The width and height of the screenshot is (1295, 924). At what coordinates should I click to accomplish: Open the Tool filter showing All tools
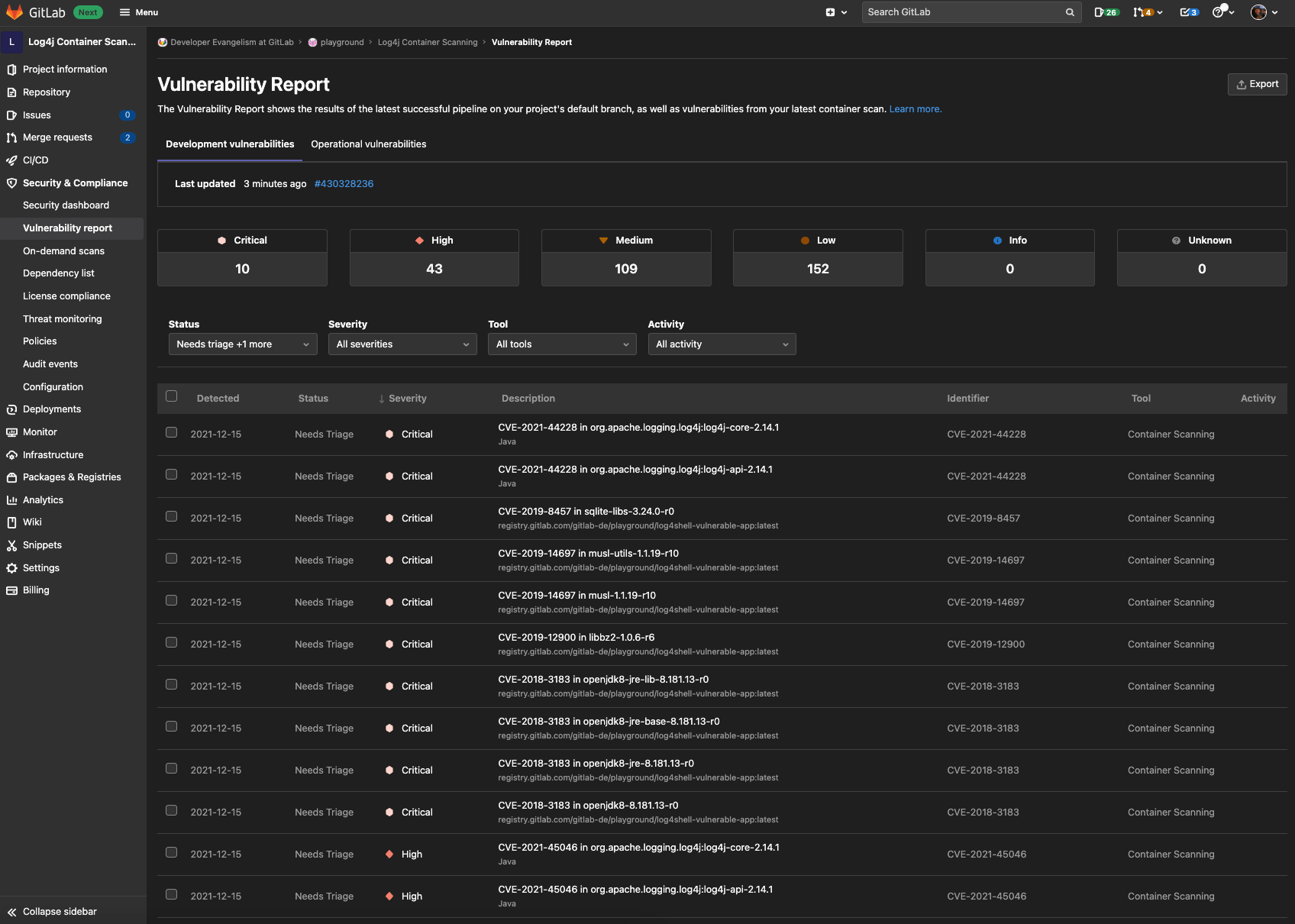(x=561, y=344)
